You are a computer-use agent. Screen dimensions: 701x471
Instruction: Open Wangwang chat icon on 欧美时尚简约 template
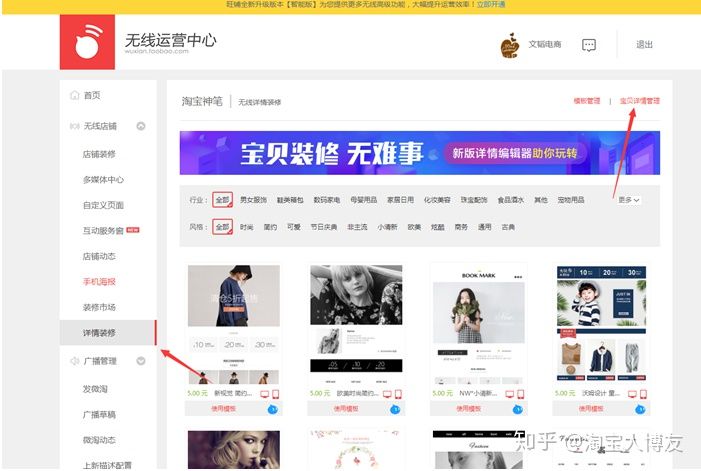point(395,409)
